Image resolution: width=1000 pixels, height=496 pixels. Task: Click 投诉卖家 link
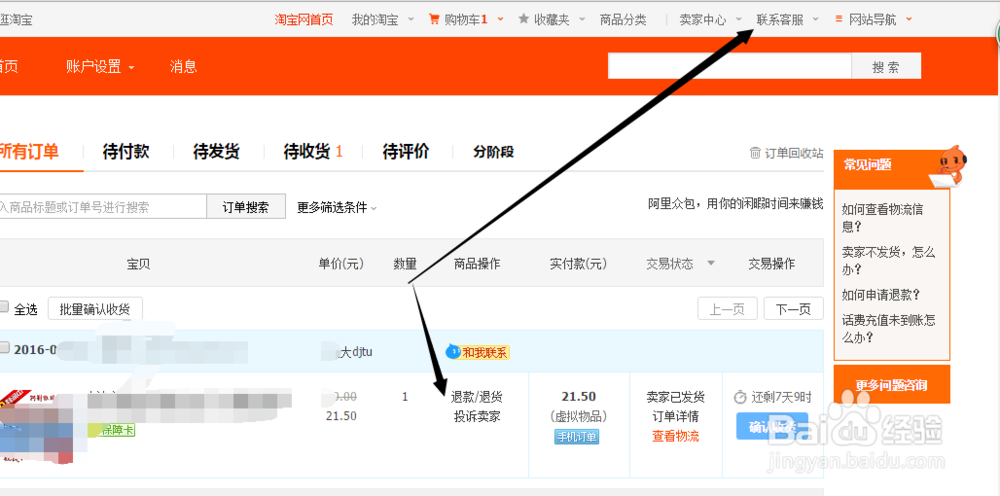[476, 417]
